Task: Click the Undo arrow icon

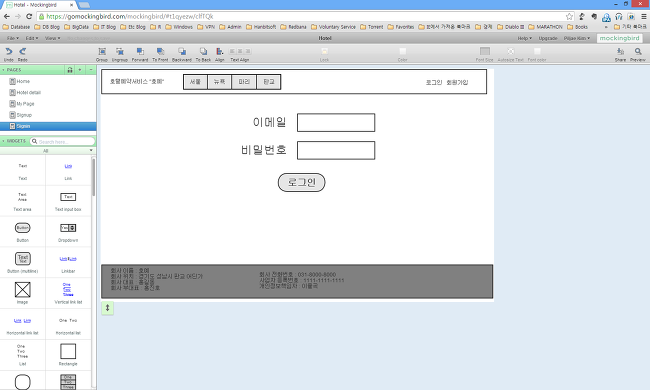Action: pyautogui.click(x=9, y=51)
